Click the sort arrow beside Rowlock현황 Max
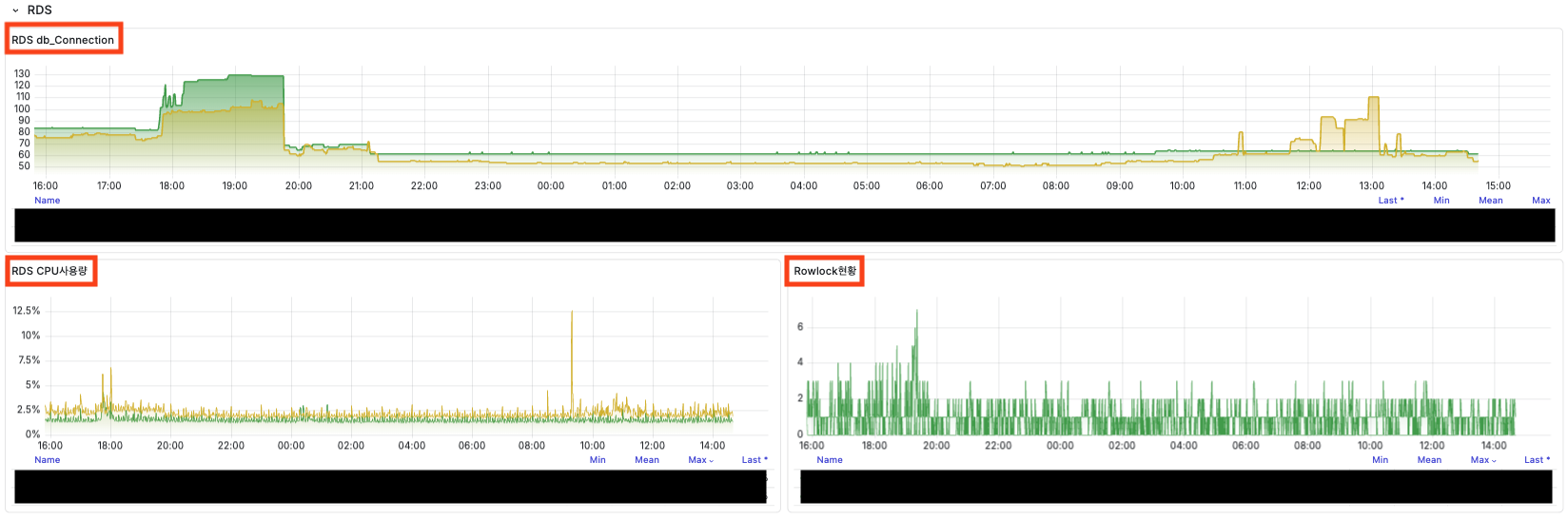Screen dimensions: 1568x520 pos(1494,461)
